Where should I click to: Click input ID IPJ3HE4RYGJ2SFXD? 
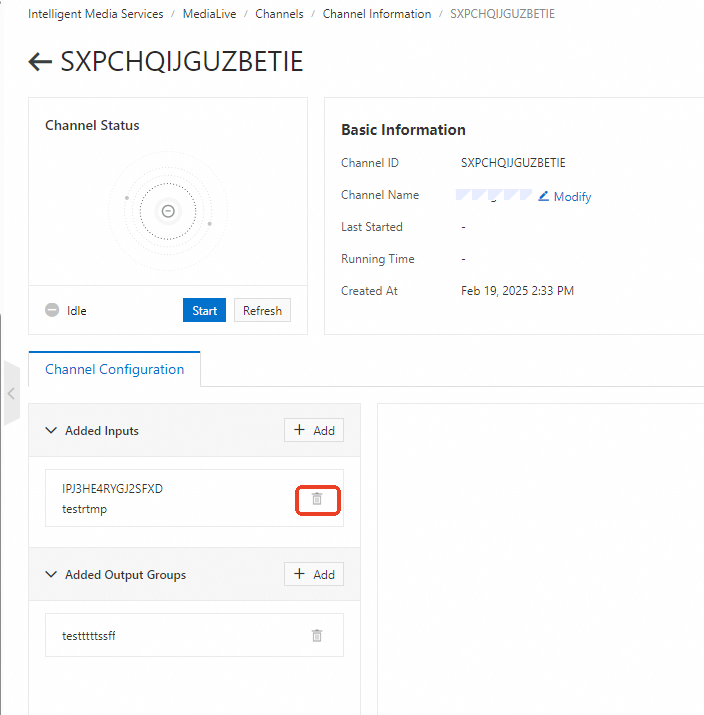[112, 489]
